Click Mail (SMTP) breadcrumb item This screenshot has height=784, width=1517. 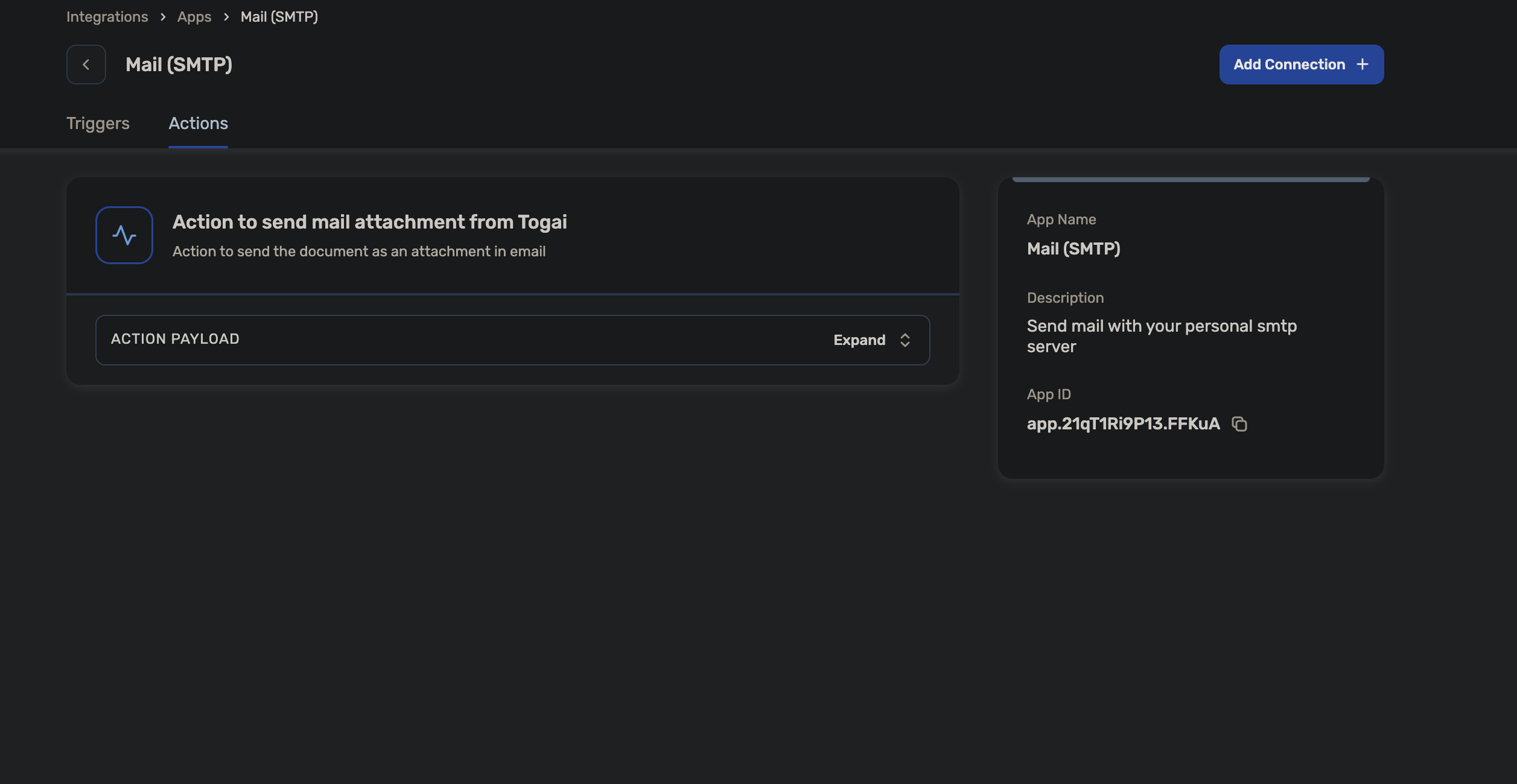coord(279,17)
